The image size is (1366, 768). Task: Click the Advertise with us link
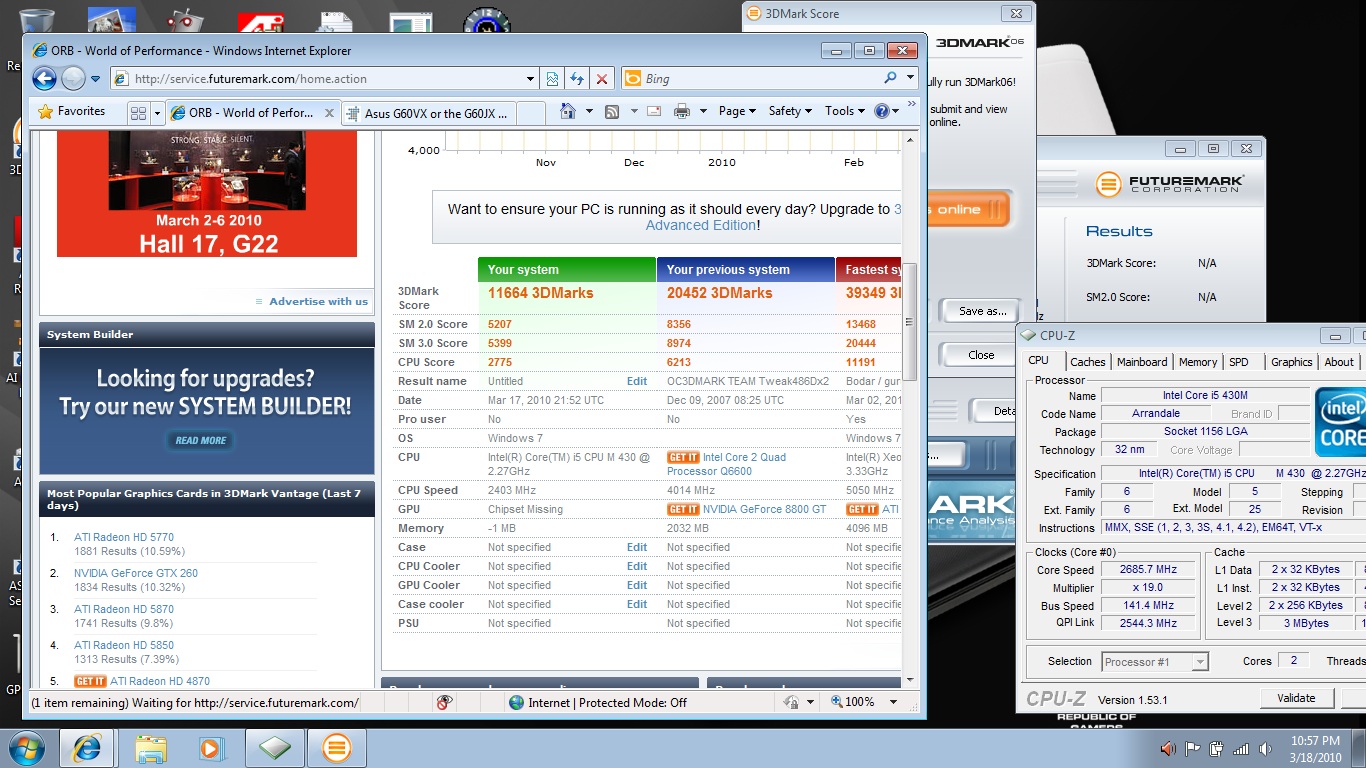tap(318, 301)
